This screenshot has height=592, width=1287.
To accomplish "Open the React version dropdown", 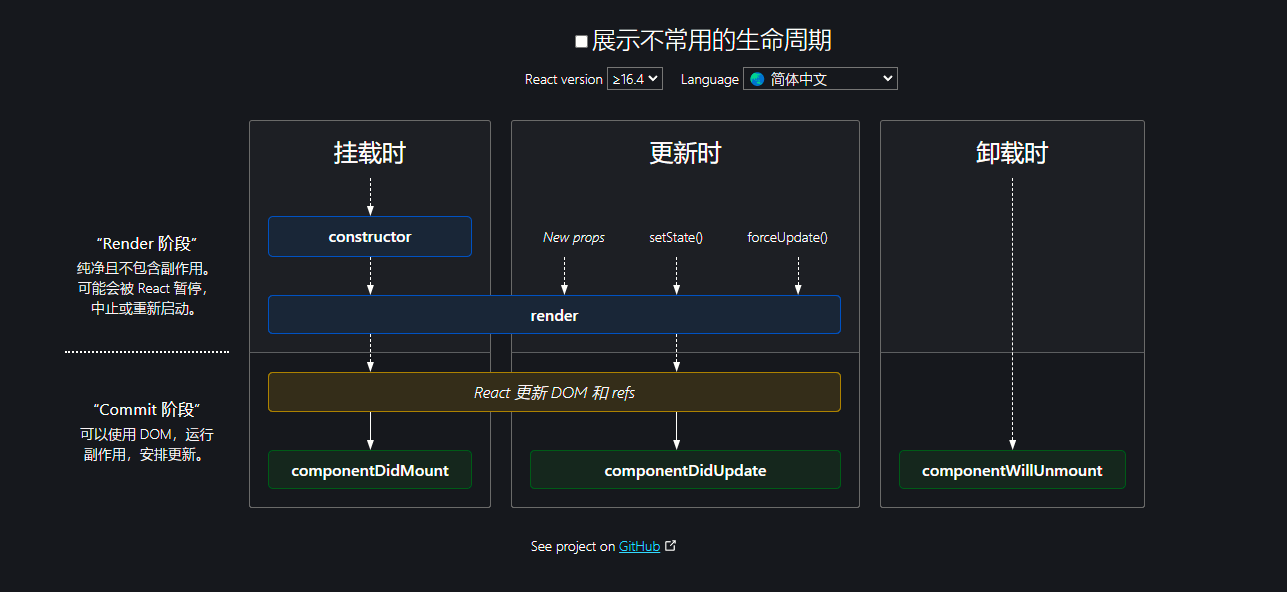I will click(635, 78).
